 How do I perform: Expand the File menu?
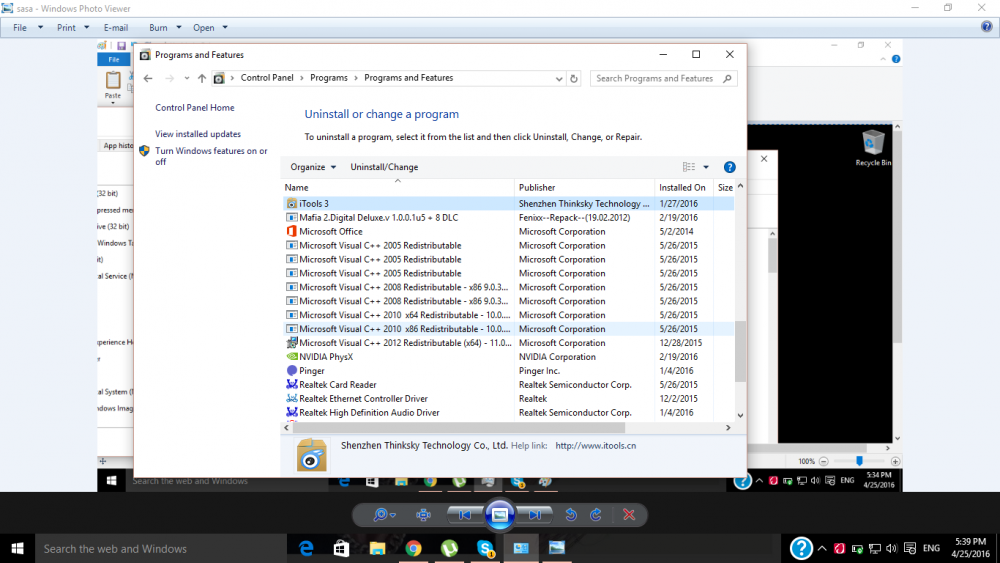(x=27, y=28)
